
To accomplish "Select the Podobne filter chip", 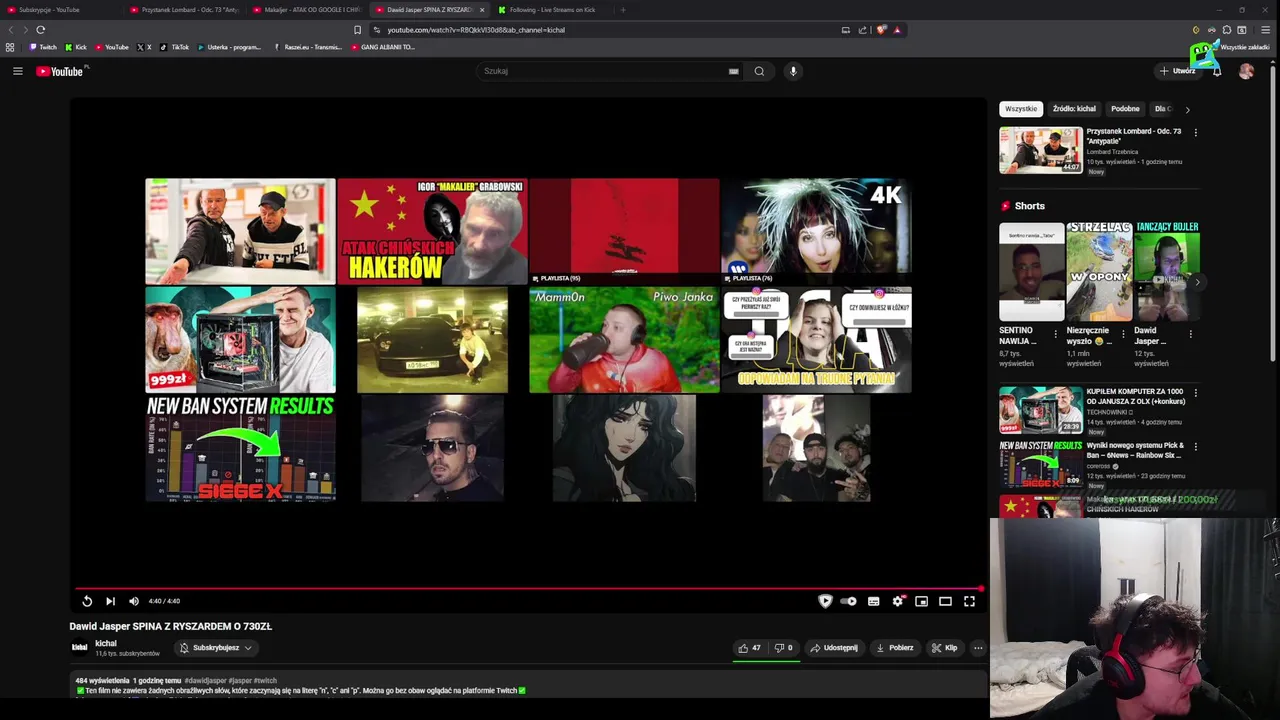I will click(1125, 109).
